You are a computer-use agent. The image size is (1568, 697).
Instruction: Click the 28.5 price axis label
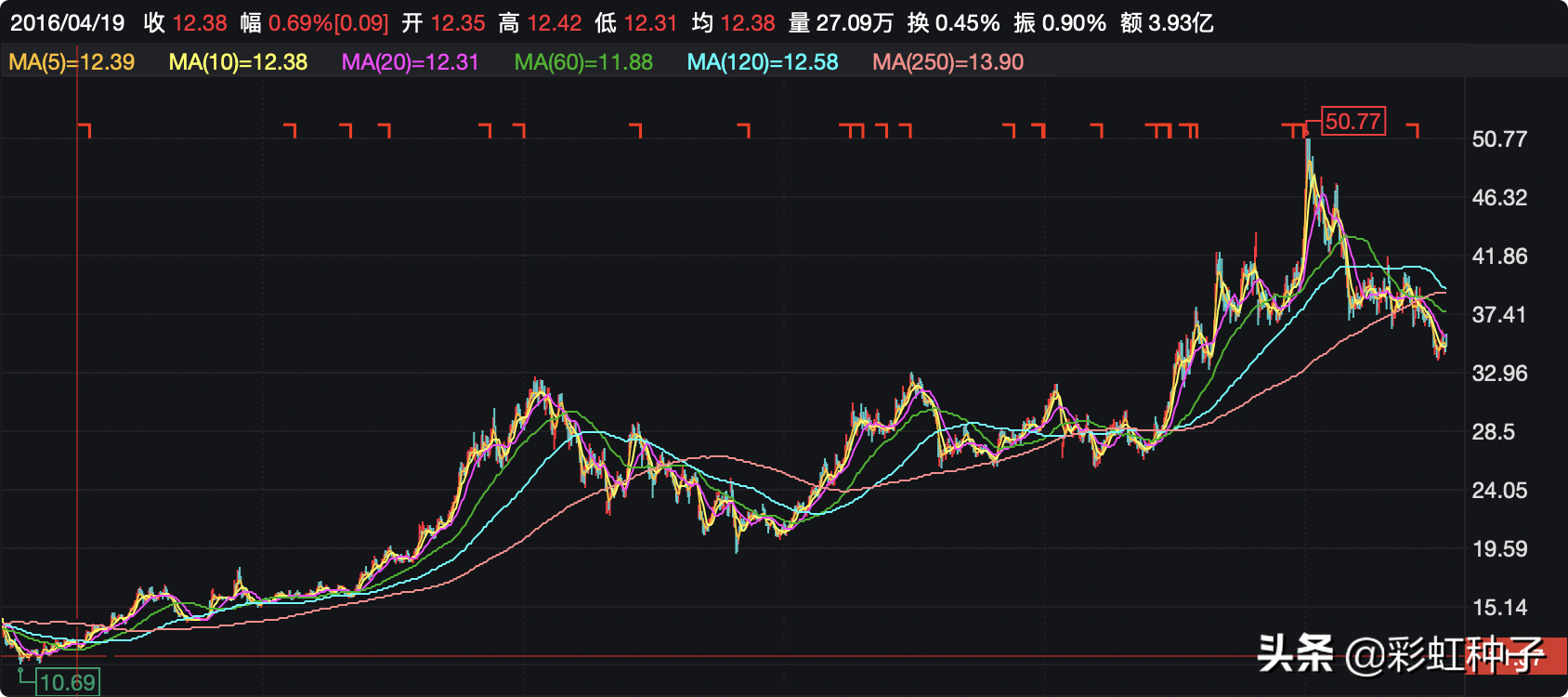[x=1494, y=432]
